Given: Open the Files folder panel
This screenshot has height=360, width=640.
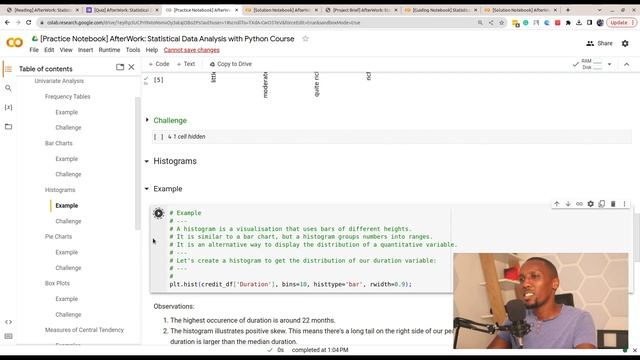Looking at the screenshot, I should (8, 127).
